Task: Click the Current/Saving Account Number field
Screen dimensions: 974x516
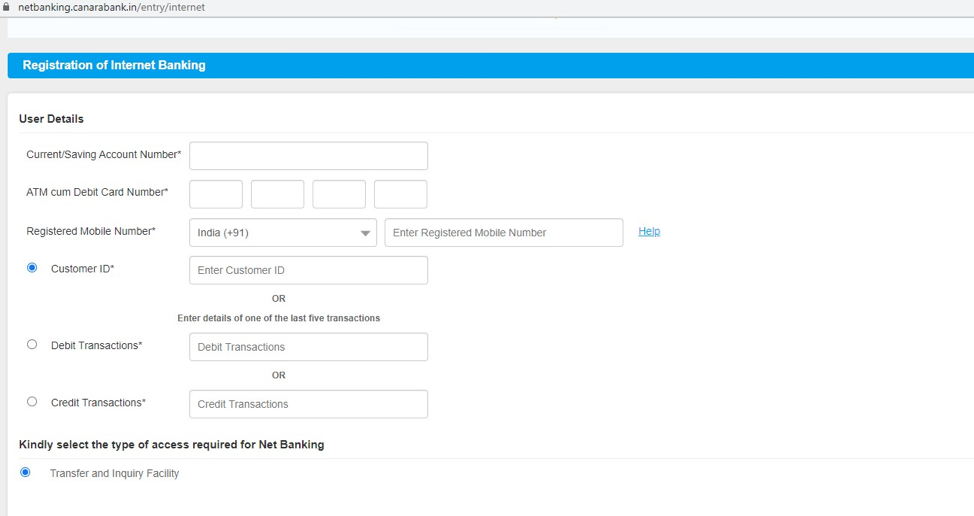Action: click(x=308, y=156)
